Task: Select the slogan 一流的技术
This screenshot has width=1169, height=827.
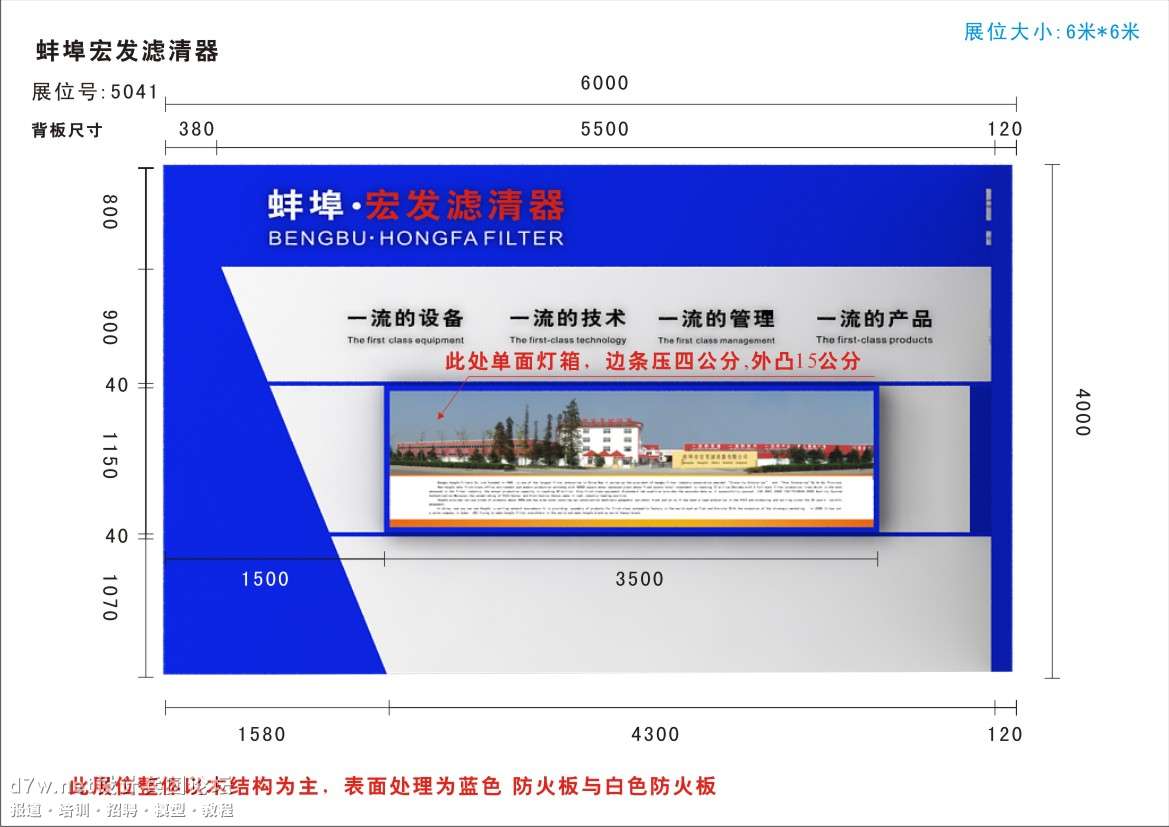Action: [x=568, y=318]
